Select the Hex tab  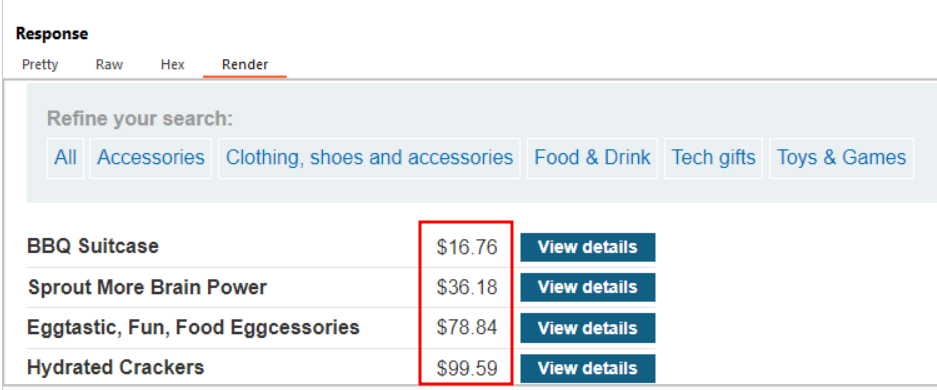[x=173, y=65]
